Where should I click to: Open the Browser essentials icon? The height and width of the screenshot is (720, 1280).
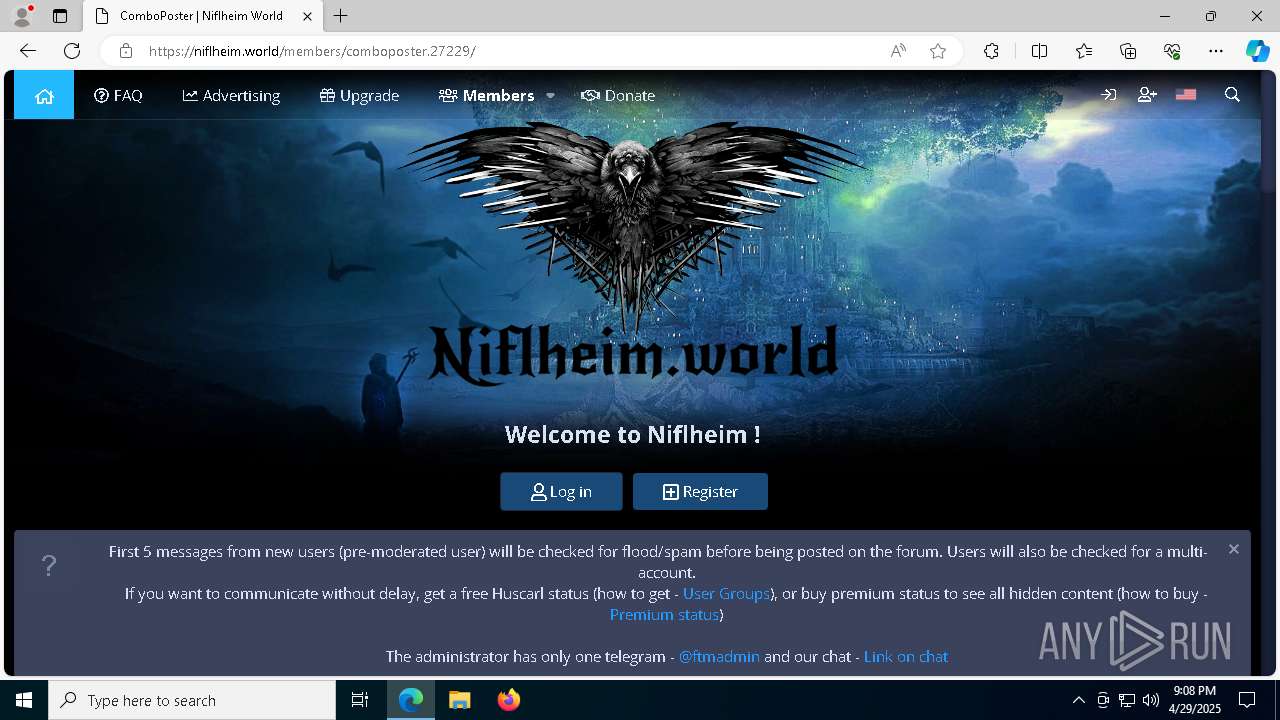1172,51
